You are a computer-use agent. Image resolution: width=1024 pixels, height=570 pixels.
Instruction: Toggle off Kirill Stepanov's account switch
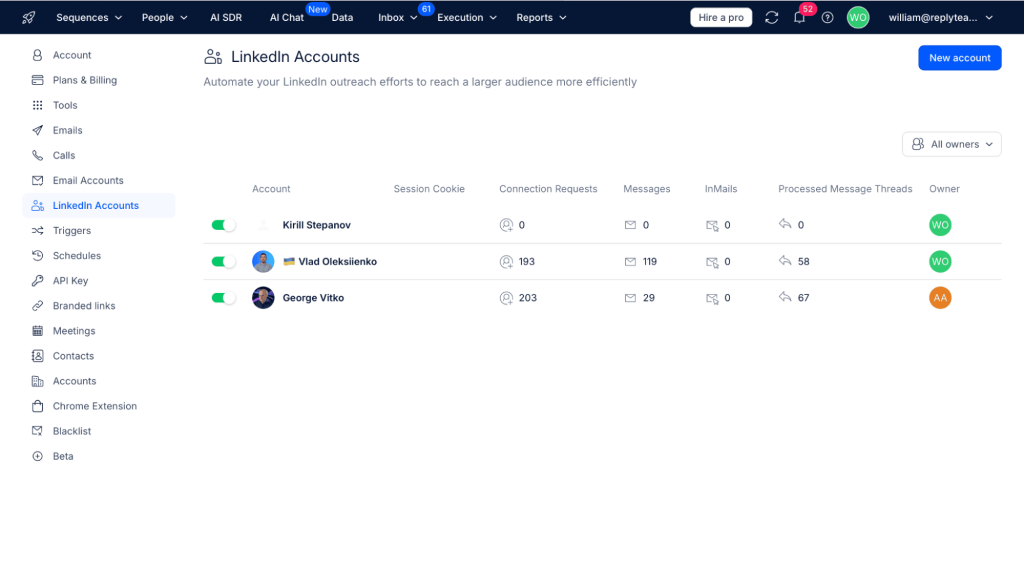point(223,225)
